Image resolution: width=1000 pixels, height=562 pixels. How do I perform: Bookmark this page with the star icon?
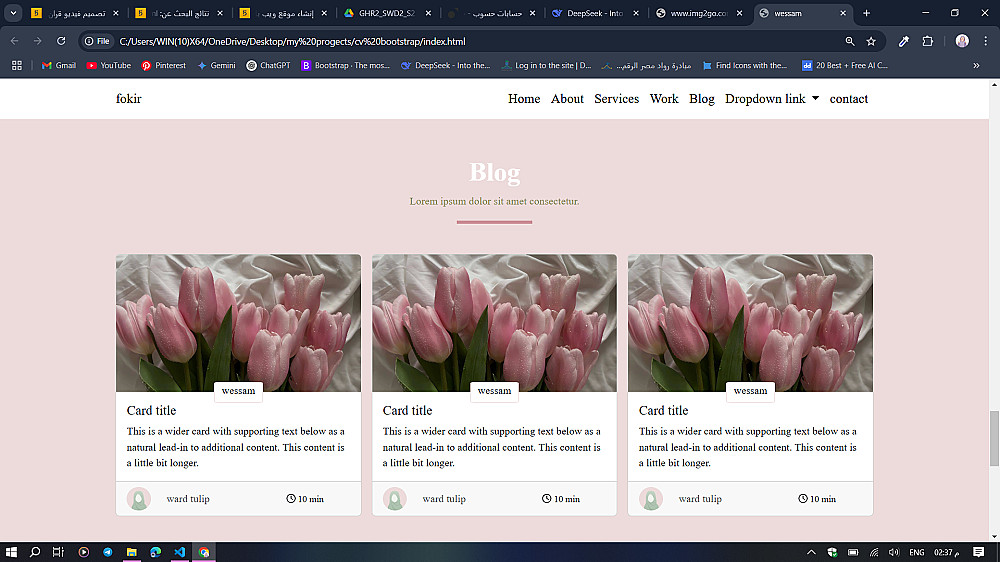pyautogui.click(x=871, y=41)
